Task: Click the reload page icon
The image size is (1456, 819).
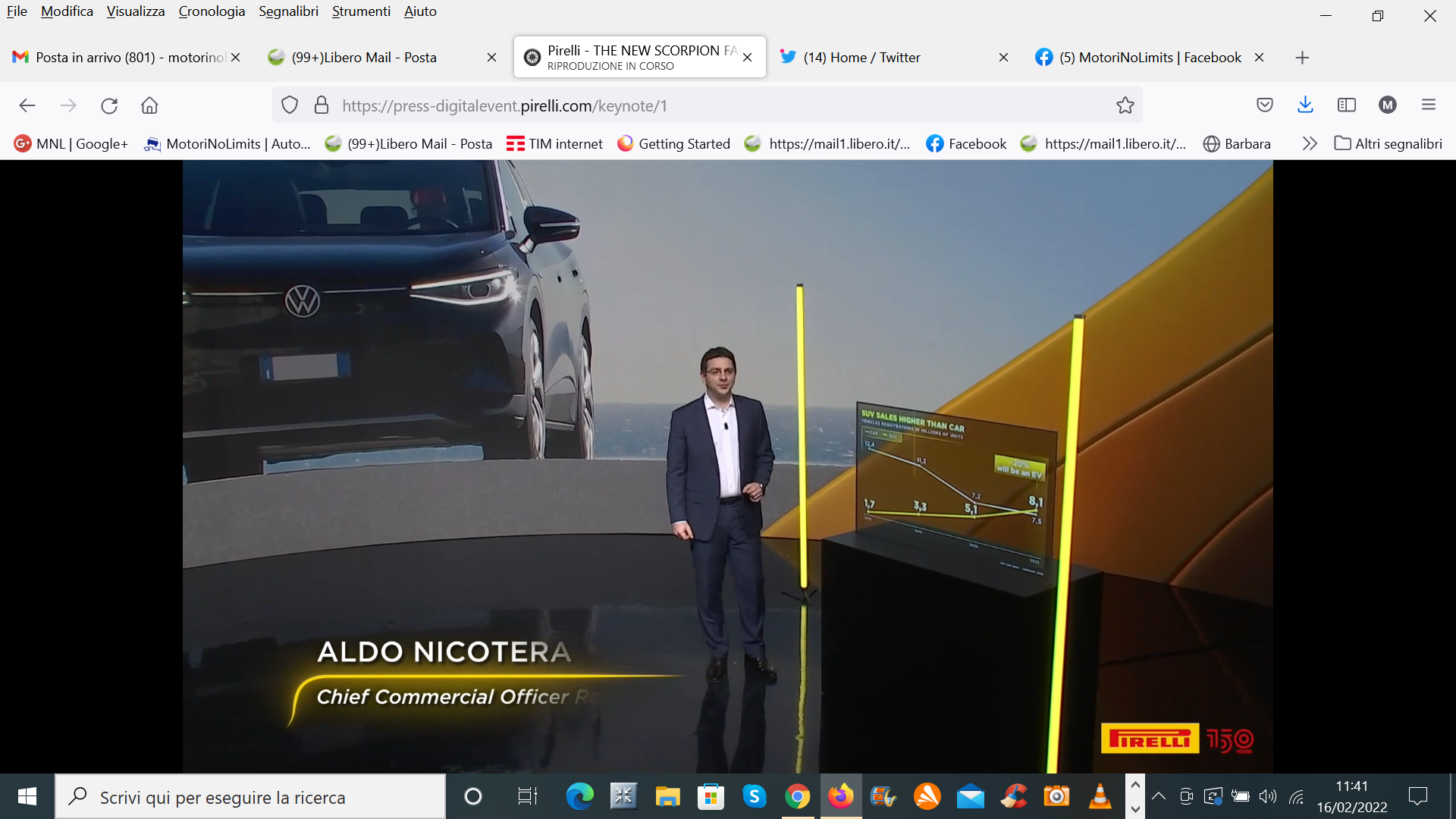Action: [109, 105]
